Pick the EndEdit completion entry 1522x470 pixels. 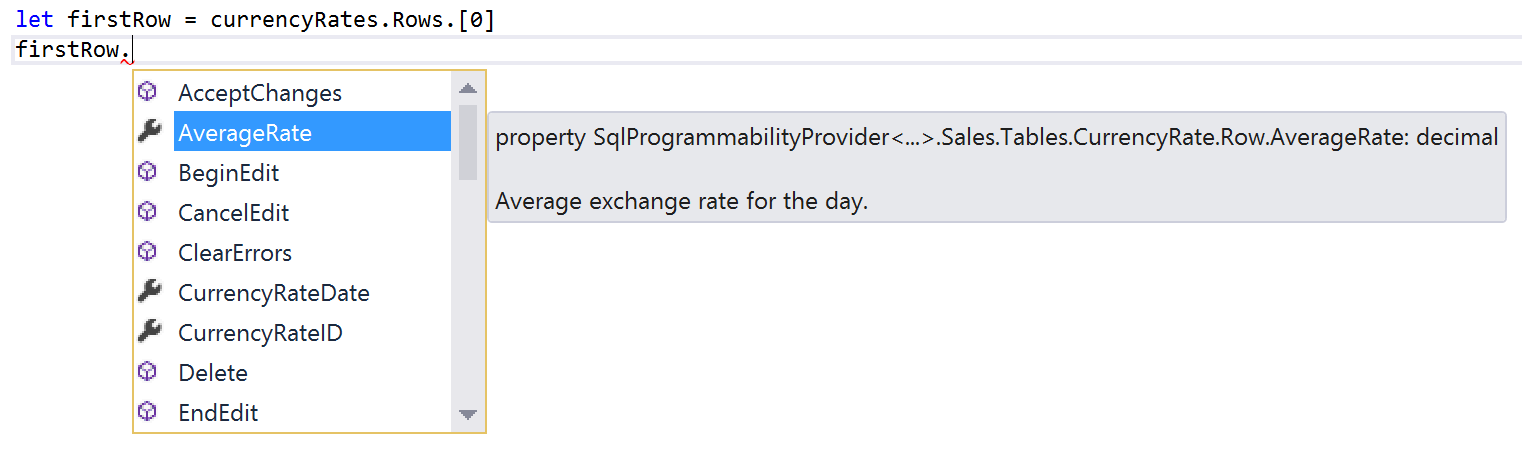click(218, 413)
